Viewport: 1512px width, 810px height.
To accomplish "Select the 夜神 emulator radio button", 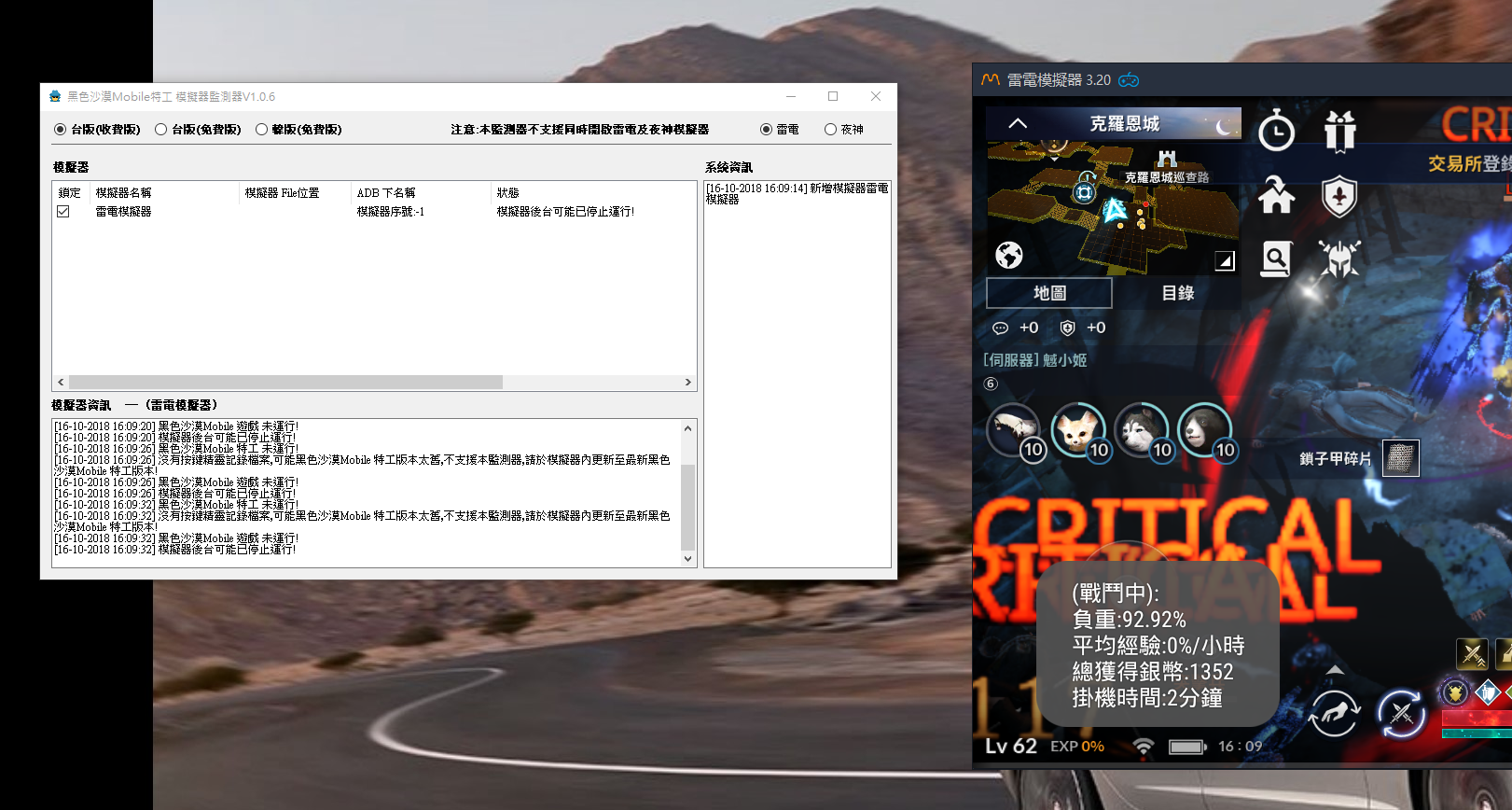I will tap(831, 130).
